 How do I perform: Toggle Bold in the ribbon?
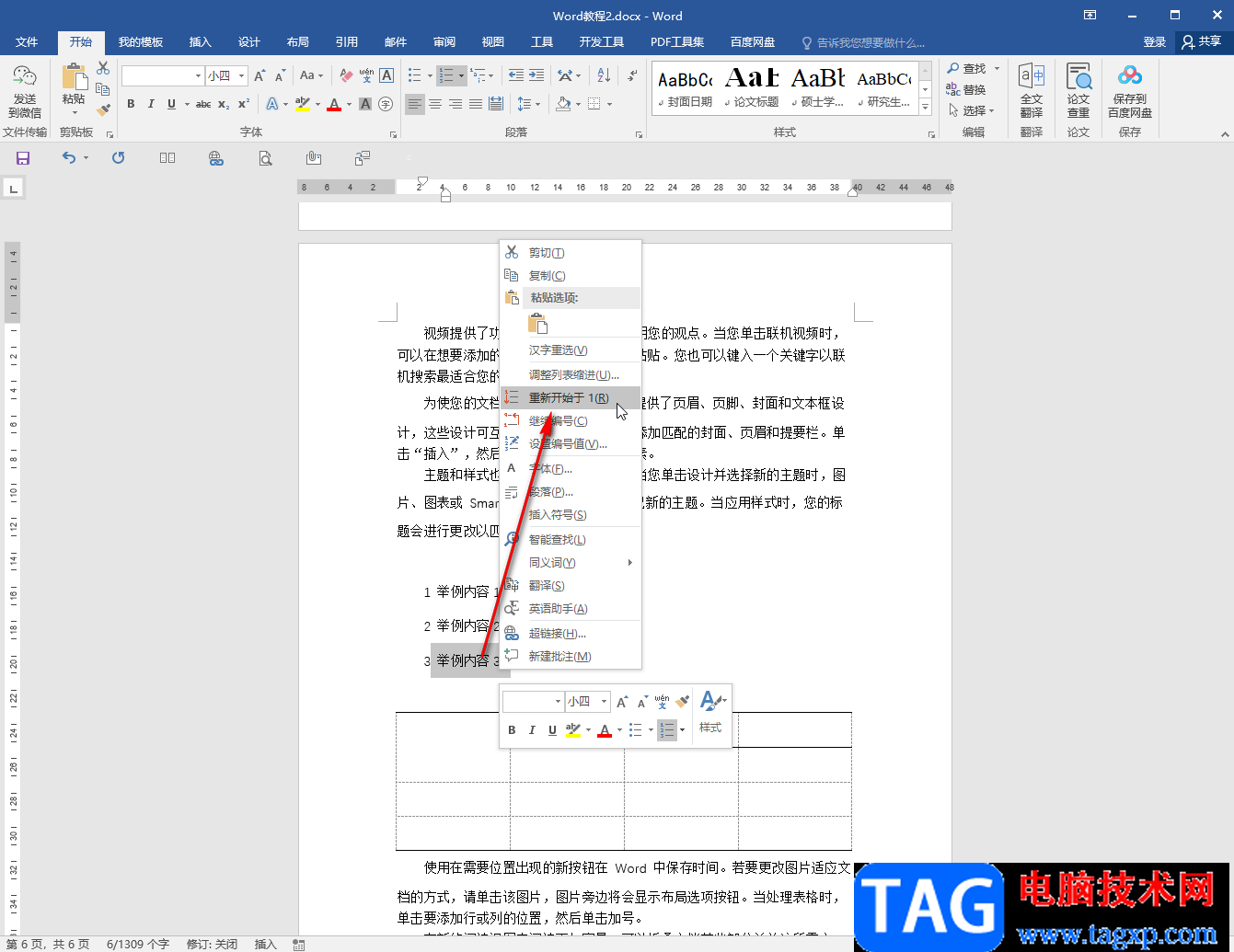click(131, 104)
